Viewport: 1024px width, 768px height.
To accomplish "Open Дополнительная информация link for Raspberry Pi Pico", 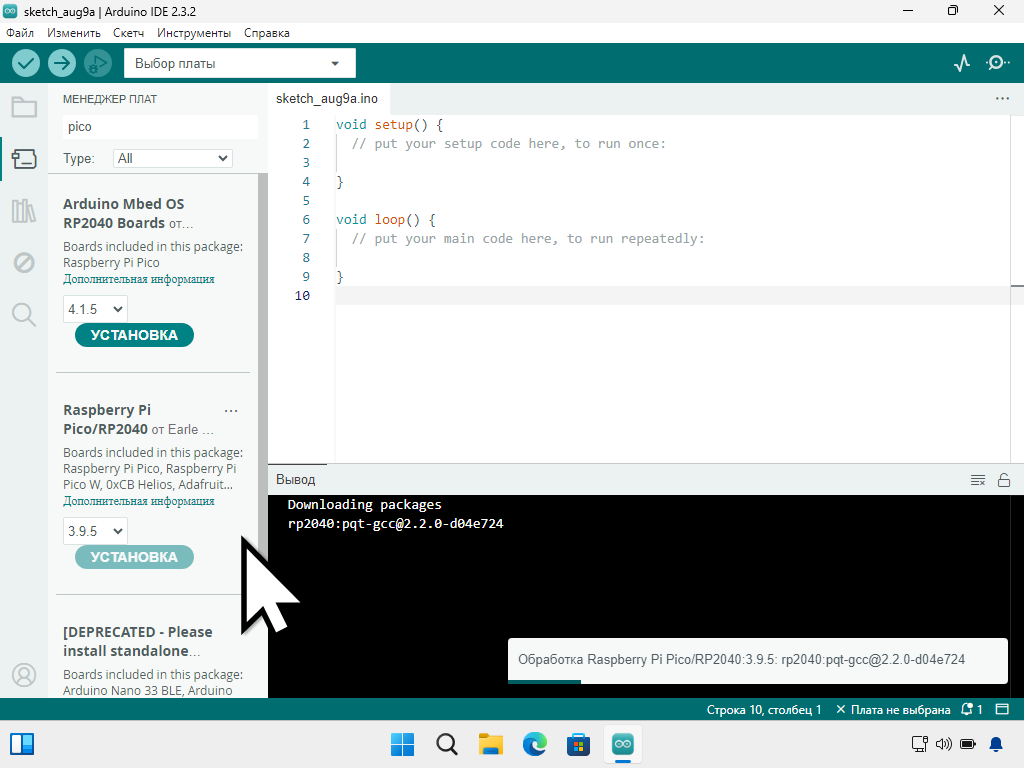I will (x=138, y=501).
